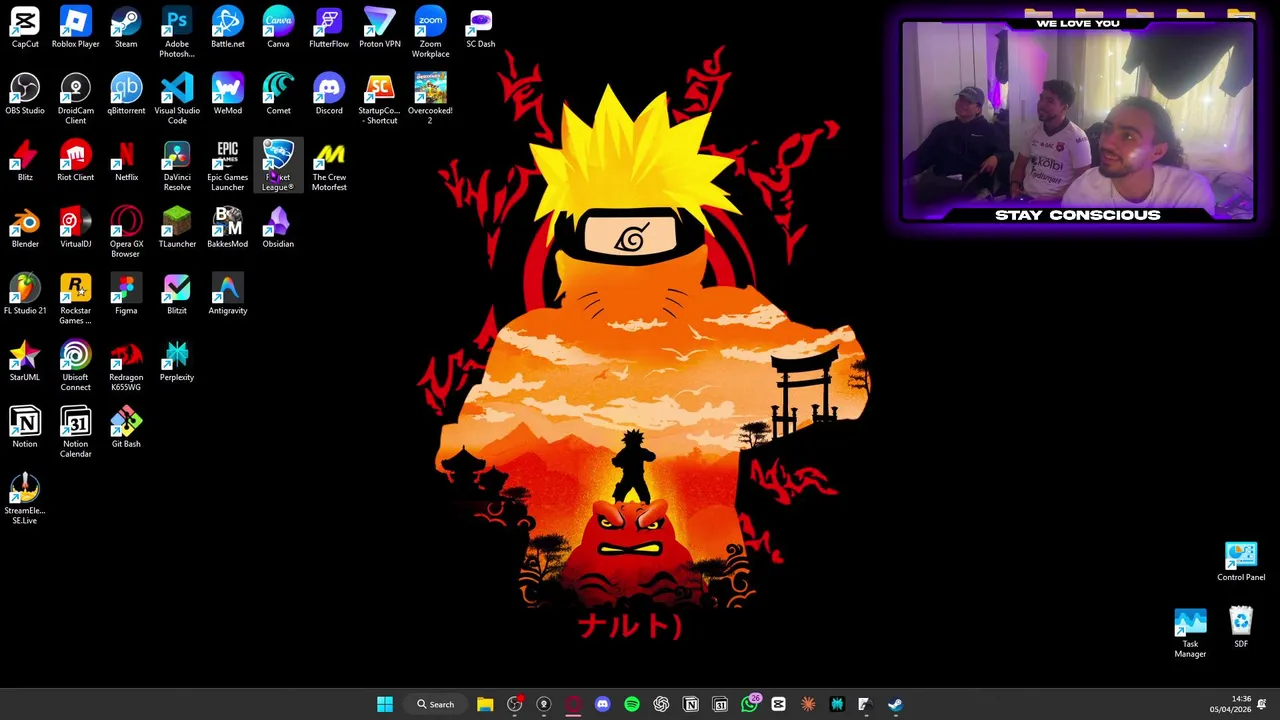Select the OBS Studio desktop shortcut
Viewport: 1280px width, 720px height.
25,95
